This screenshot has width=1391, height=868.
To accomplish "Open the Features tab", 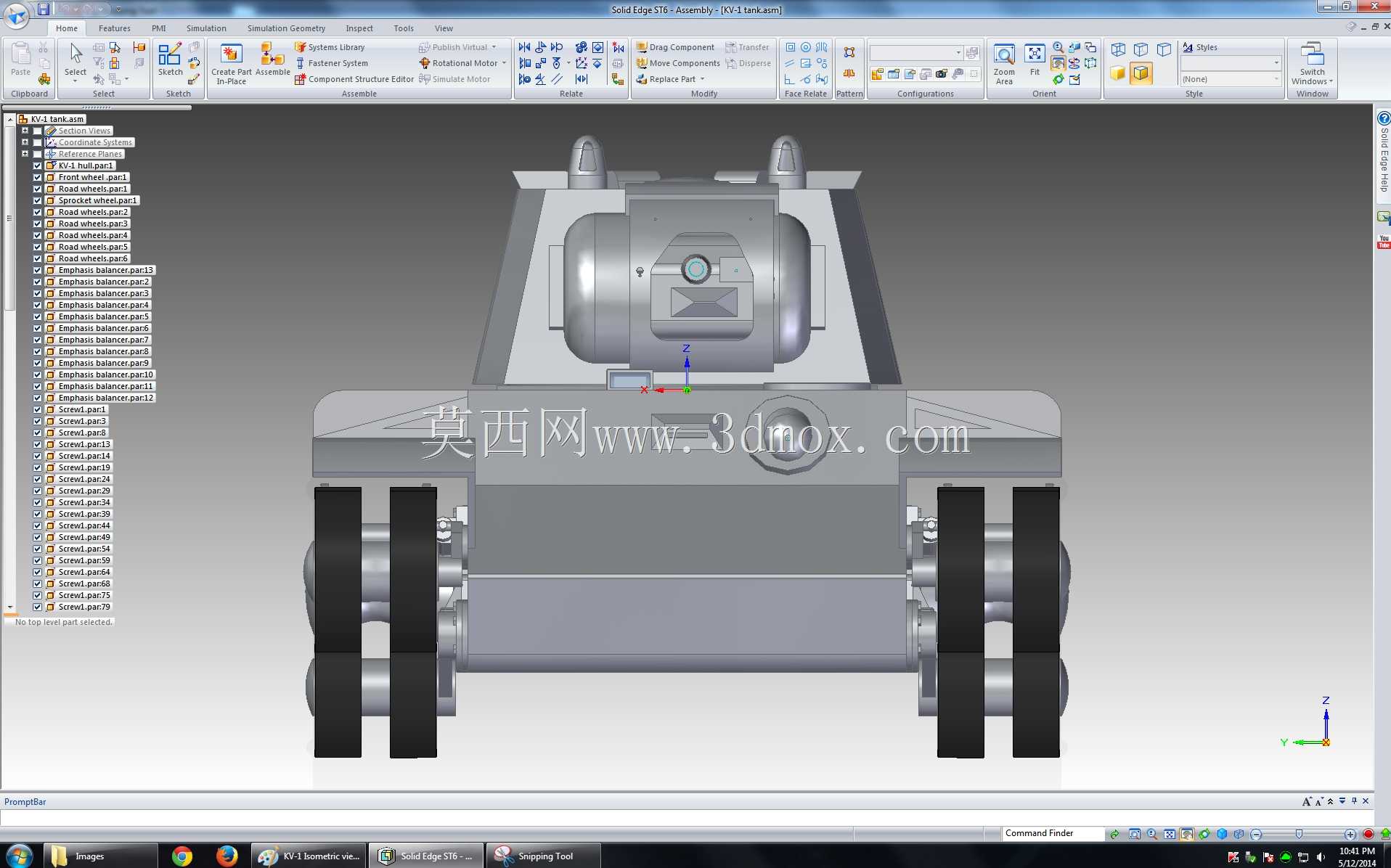I will pos(115,28).
